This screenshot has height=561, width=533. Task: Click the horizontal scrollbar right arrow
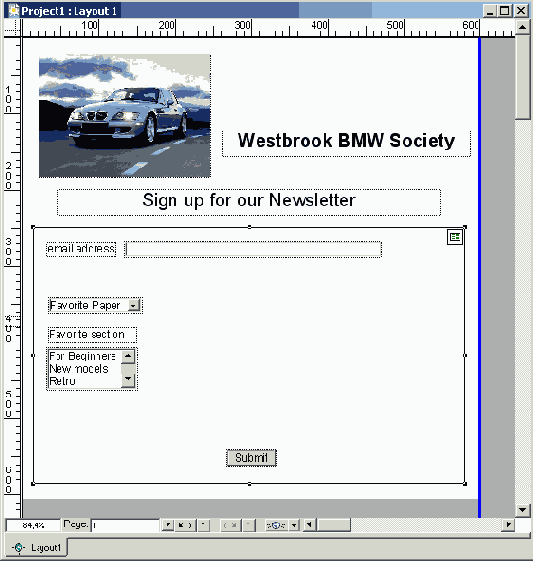(x=508, y=525)
